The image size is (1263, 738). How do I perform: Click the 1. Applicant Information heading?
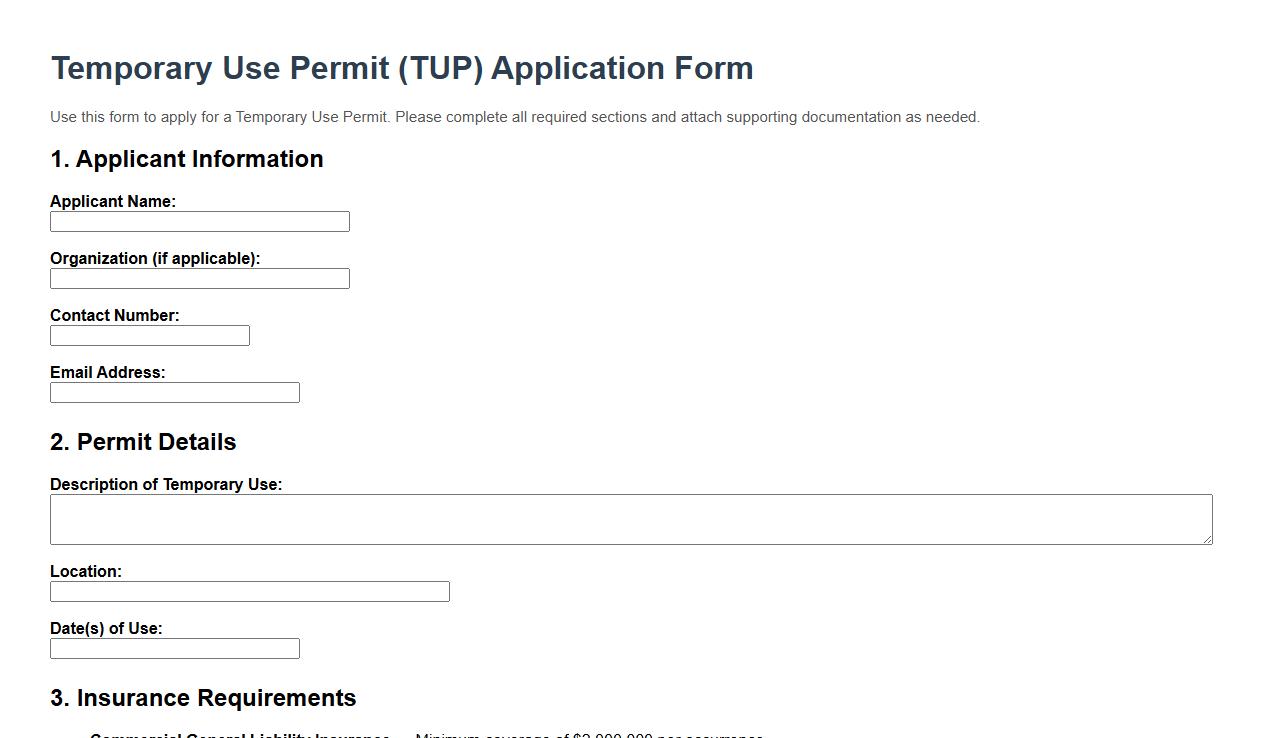click(x=186, y=158)
